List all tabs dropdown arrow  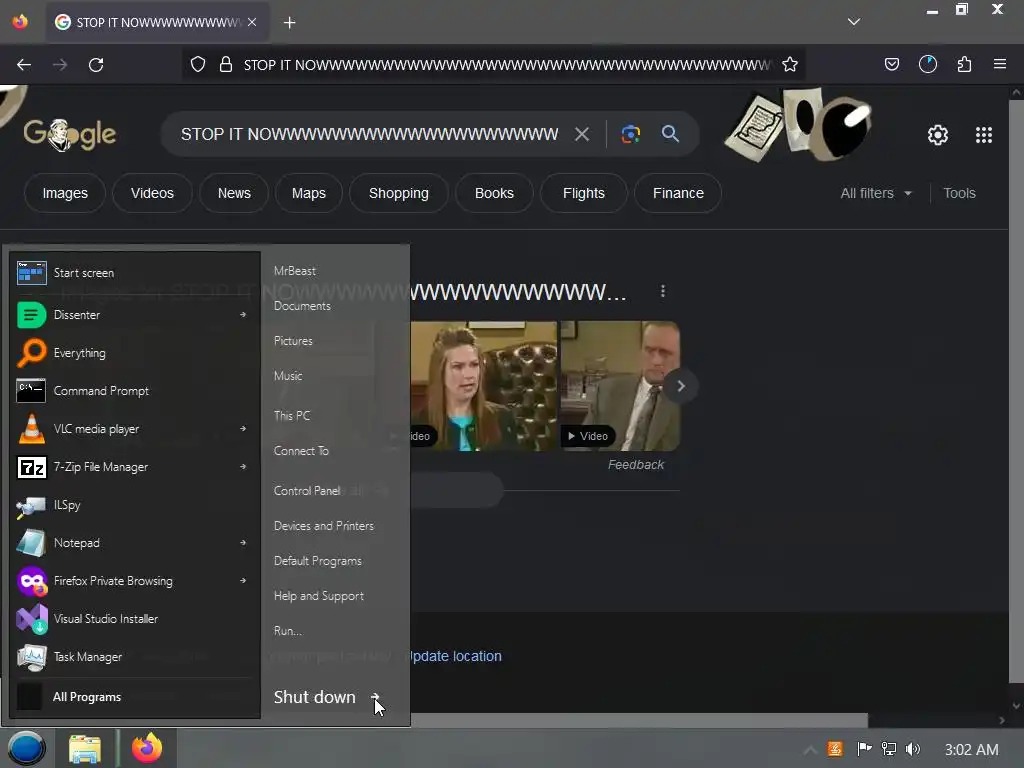[x=854, y=22]
